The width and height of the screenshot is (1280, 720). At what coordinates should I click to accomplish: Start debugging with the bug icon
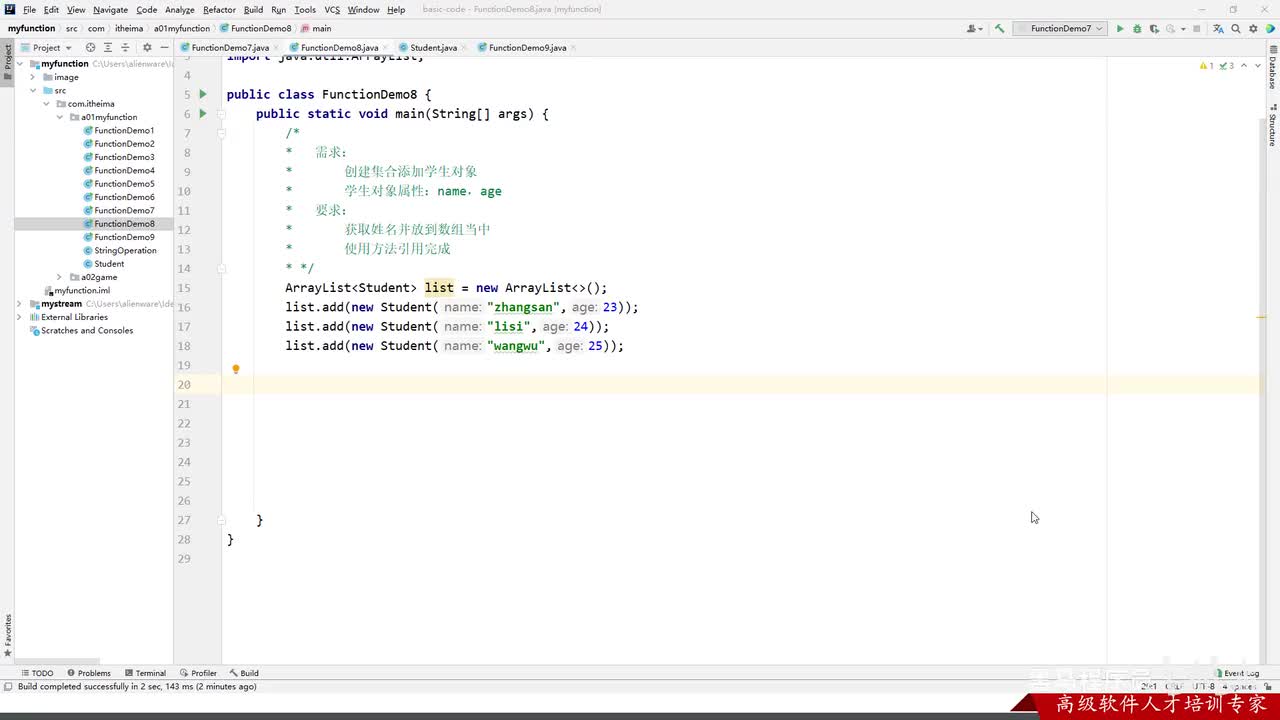tap(1136, 29)
